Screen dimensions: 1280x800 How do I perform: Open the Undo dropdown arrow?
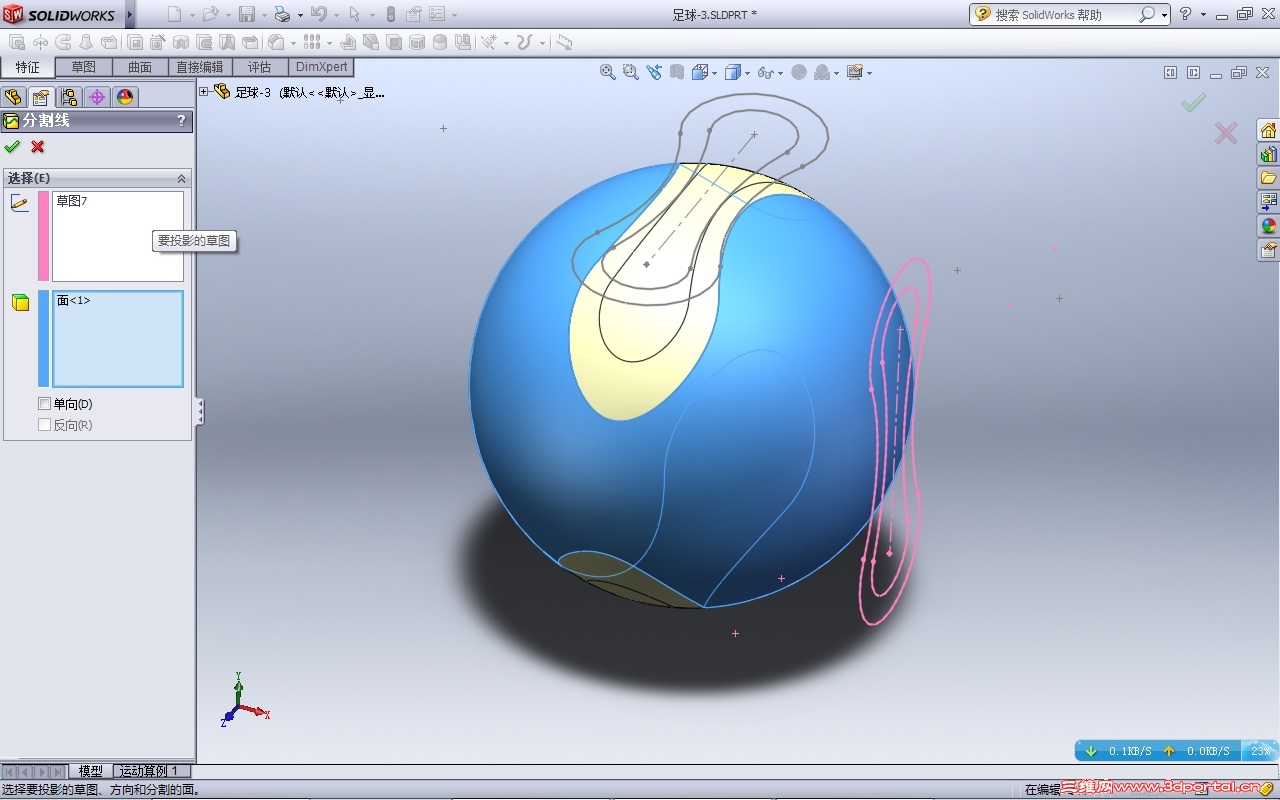[336, 15]
